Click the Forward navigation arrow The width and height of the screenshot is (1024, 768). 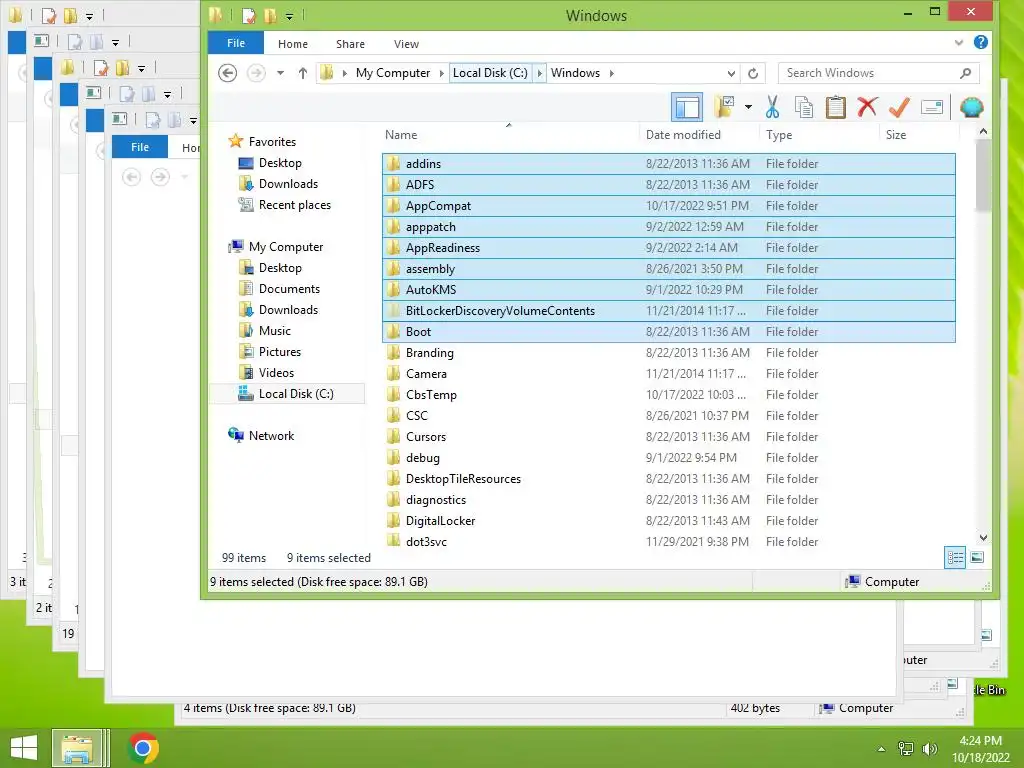(x=256, y=72)
